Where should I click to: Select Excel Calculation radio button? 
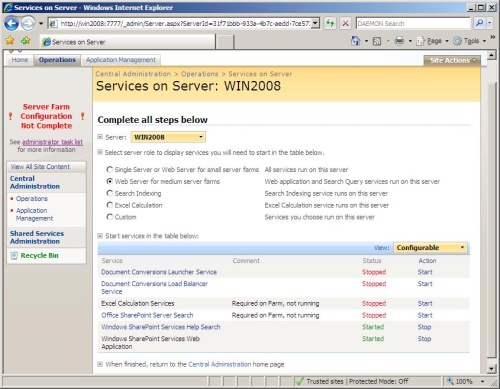pos(109,205)
